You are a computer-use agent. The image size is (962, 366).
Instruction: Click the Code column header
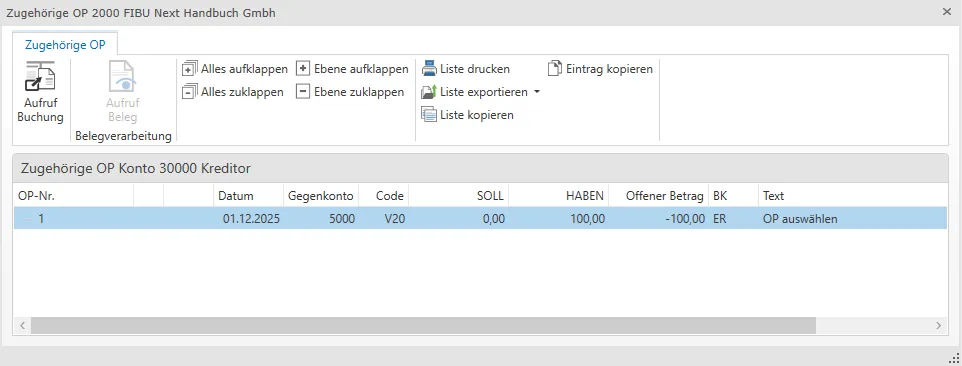pyautogui.click(x=383, y=196)
